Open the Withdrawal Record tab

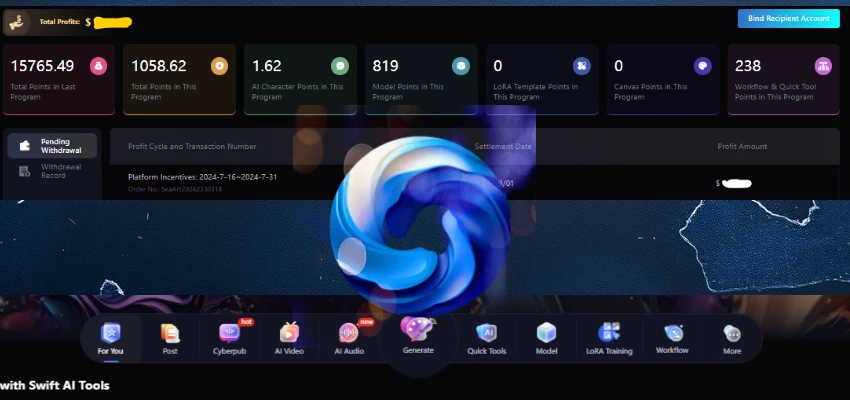pos(52,171)
